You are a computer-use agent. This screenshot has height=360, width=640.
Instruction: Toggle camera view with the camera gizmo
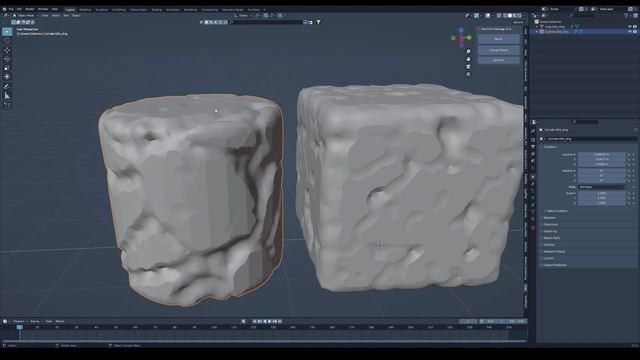tap(468, 67)
